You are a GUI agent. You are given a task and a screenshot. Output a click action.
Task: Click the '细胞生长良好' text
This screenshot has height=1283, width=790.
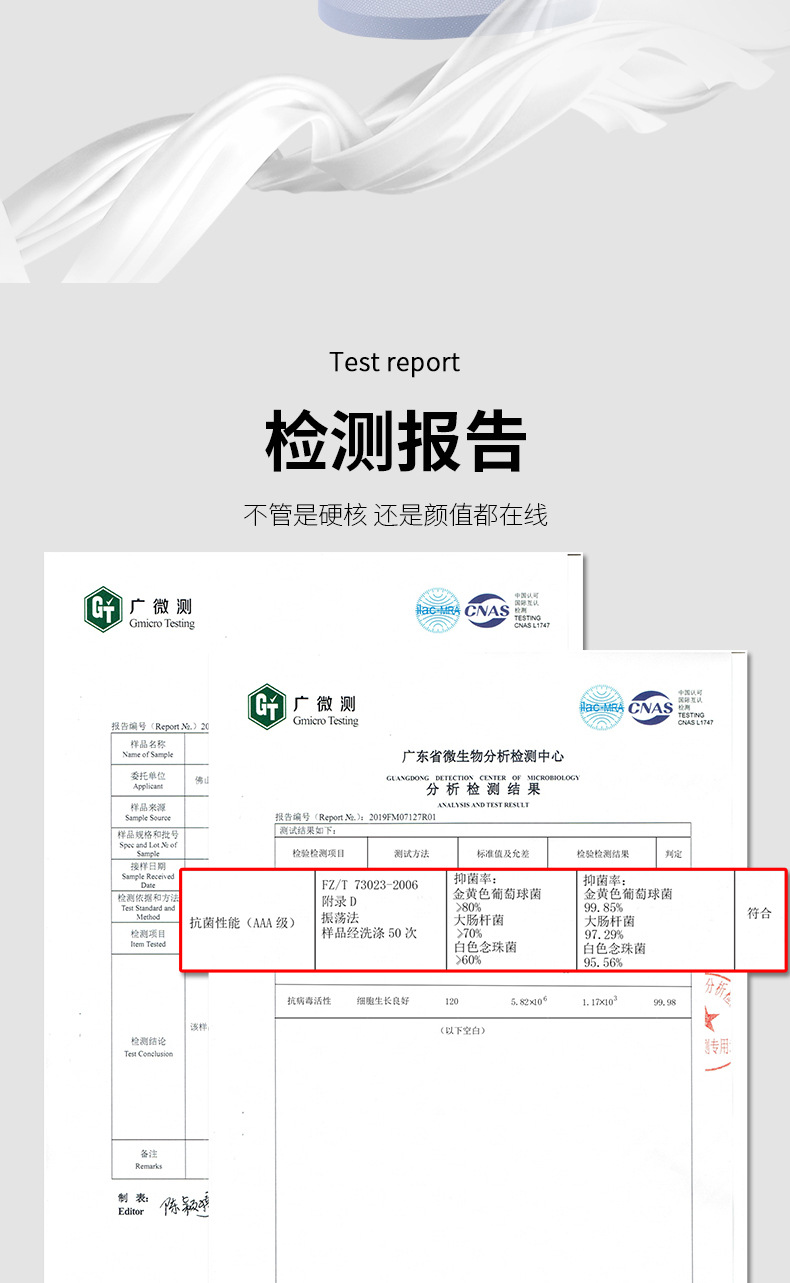(x=383, y=1001)
